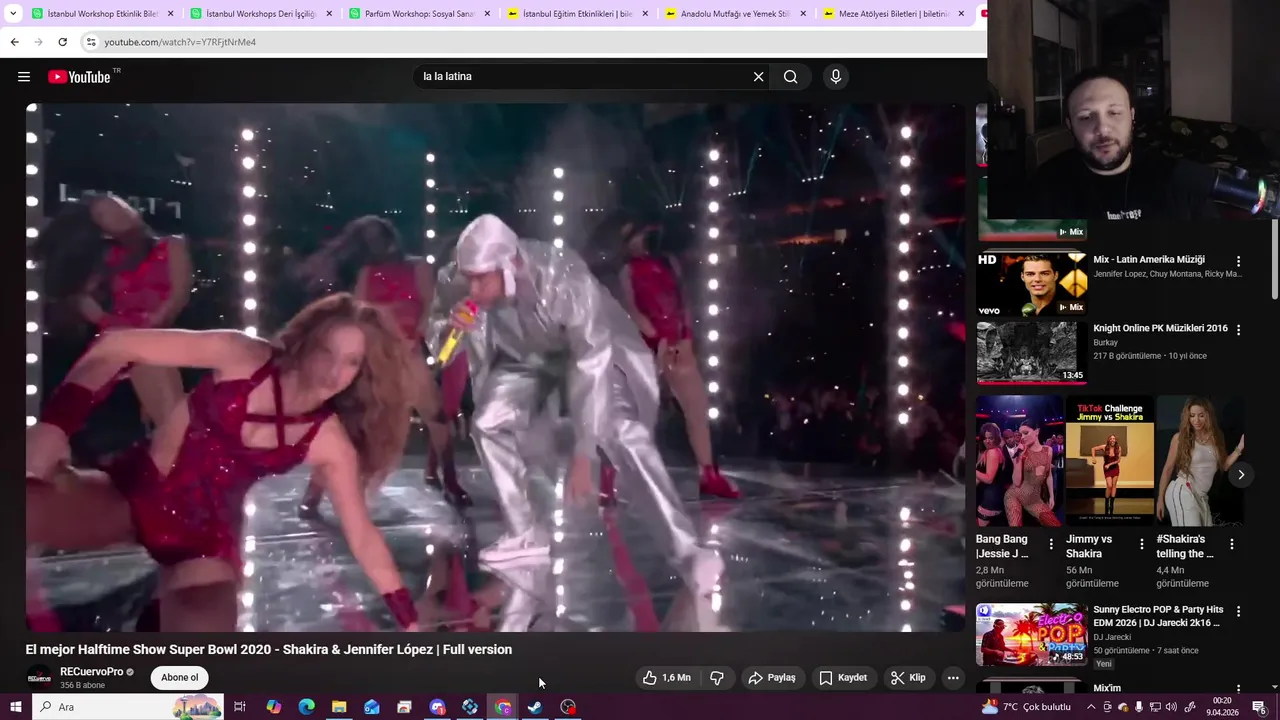Image resolution: width=1280 pixels, height=720 pixels.
Task: Open Bang Bang Jessie J short
Action: 1020,461
